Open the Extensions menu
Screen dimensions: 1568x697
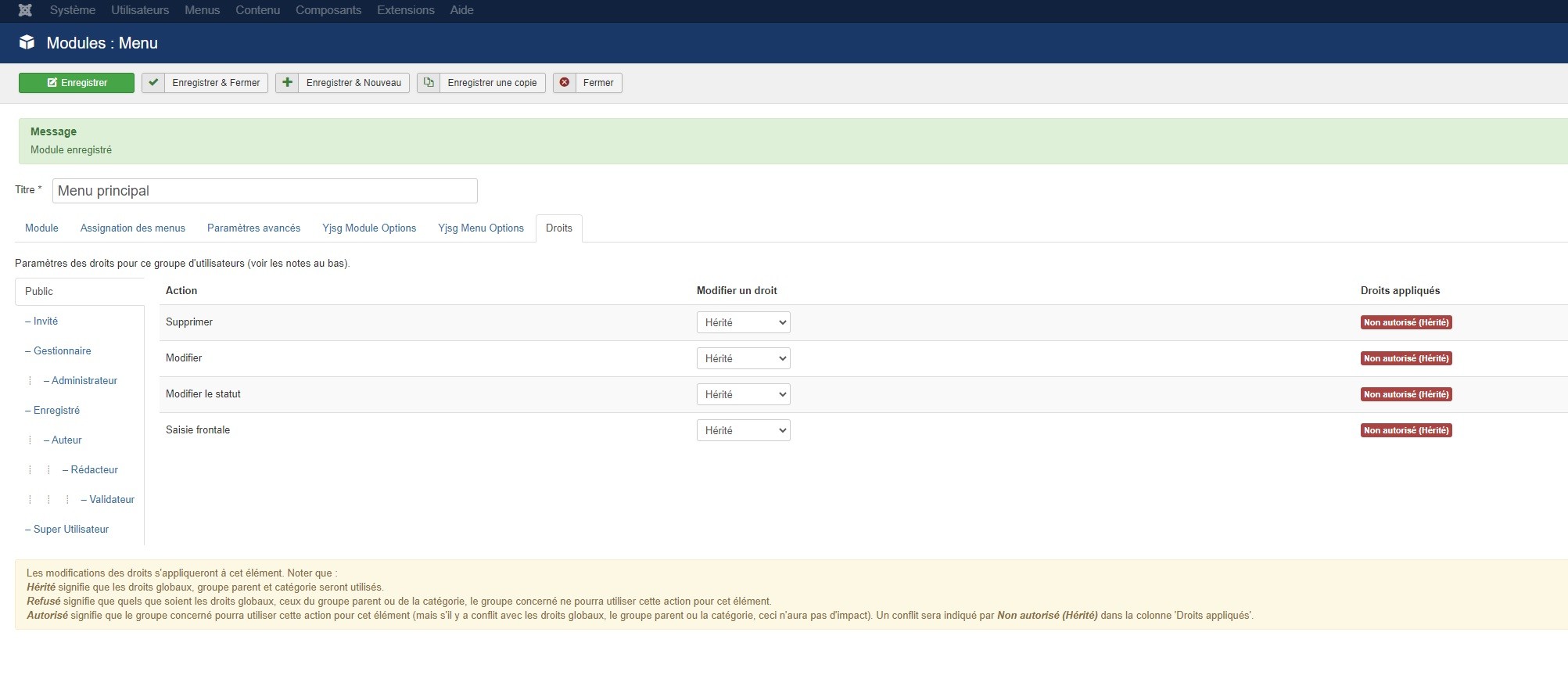(x=405, y=10)
